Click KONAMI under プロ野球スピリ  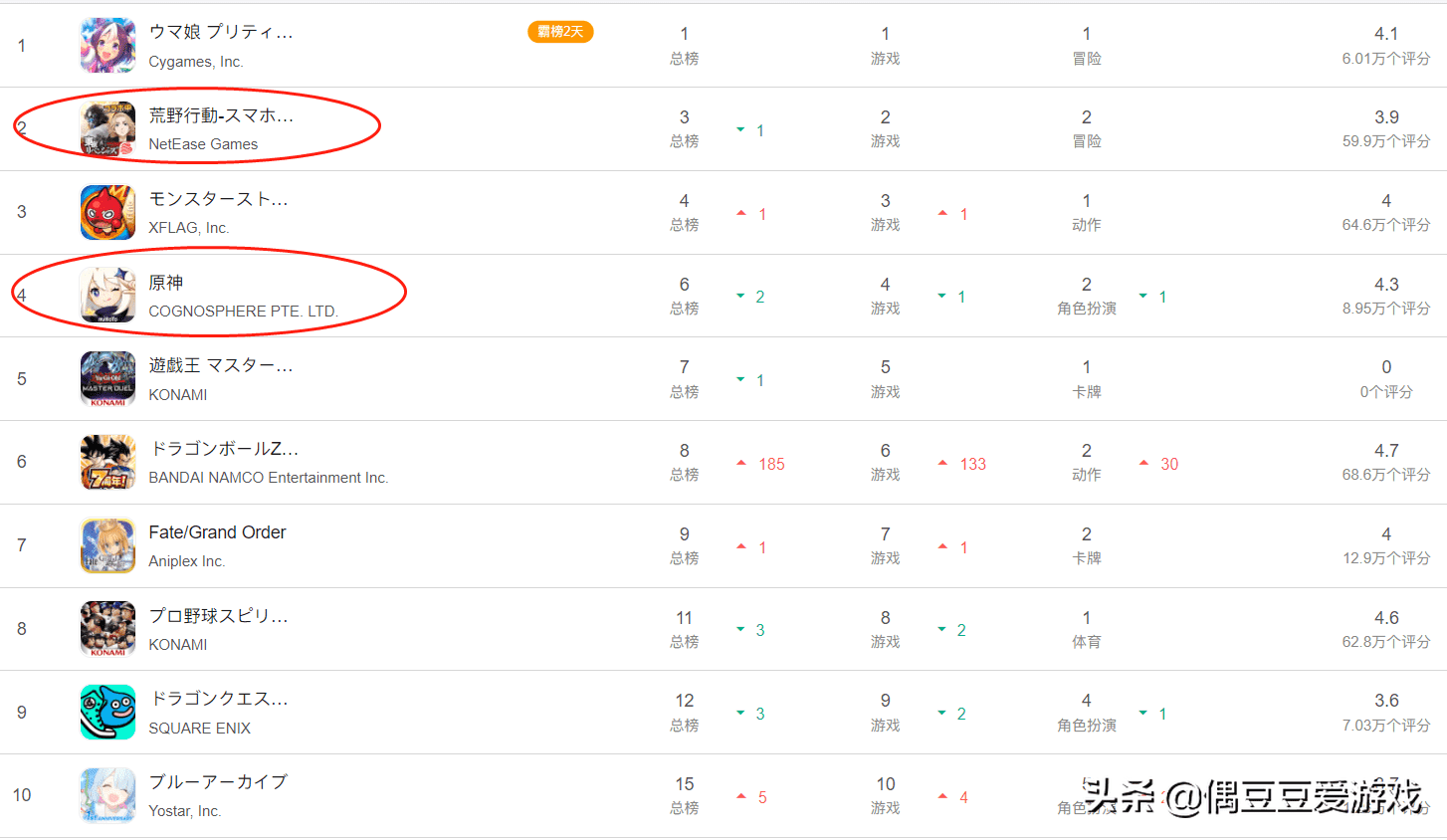click(178, 645)
